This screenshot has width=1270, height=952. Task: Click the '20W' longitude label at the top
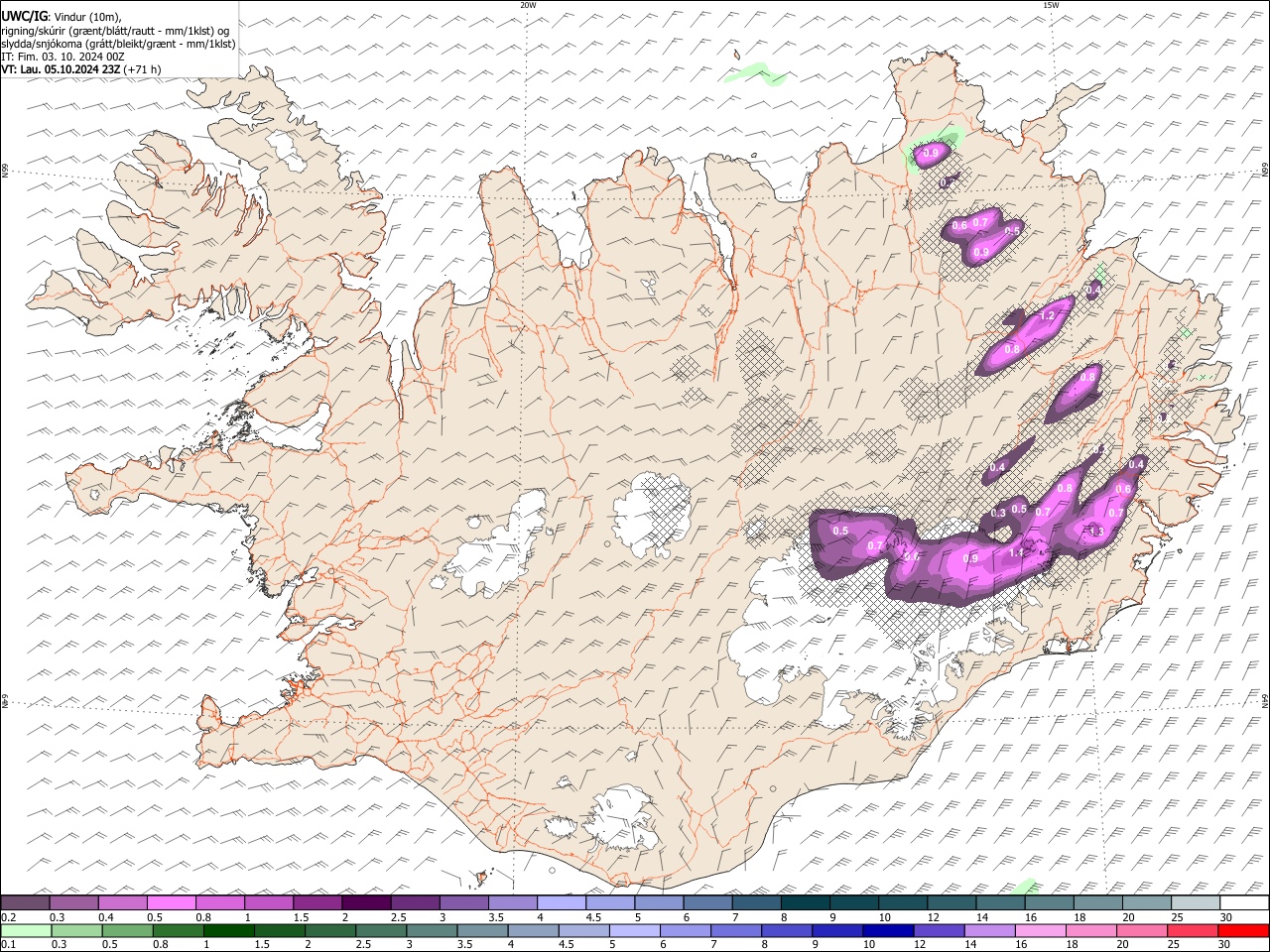pyautogui.click(x=528, y=5)
